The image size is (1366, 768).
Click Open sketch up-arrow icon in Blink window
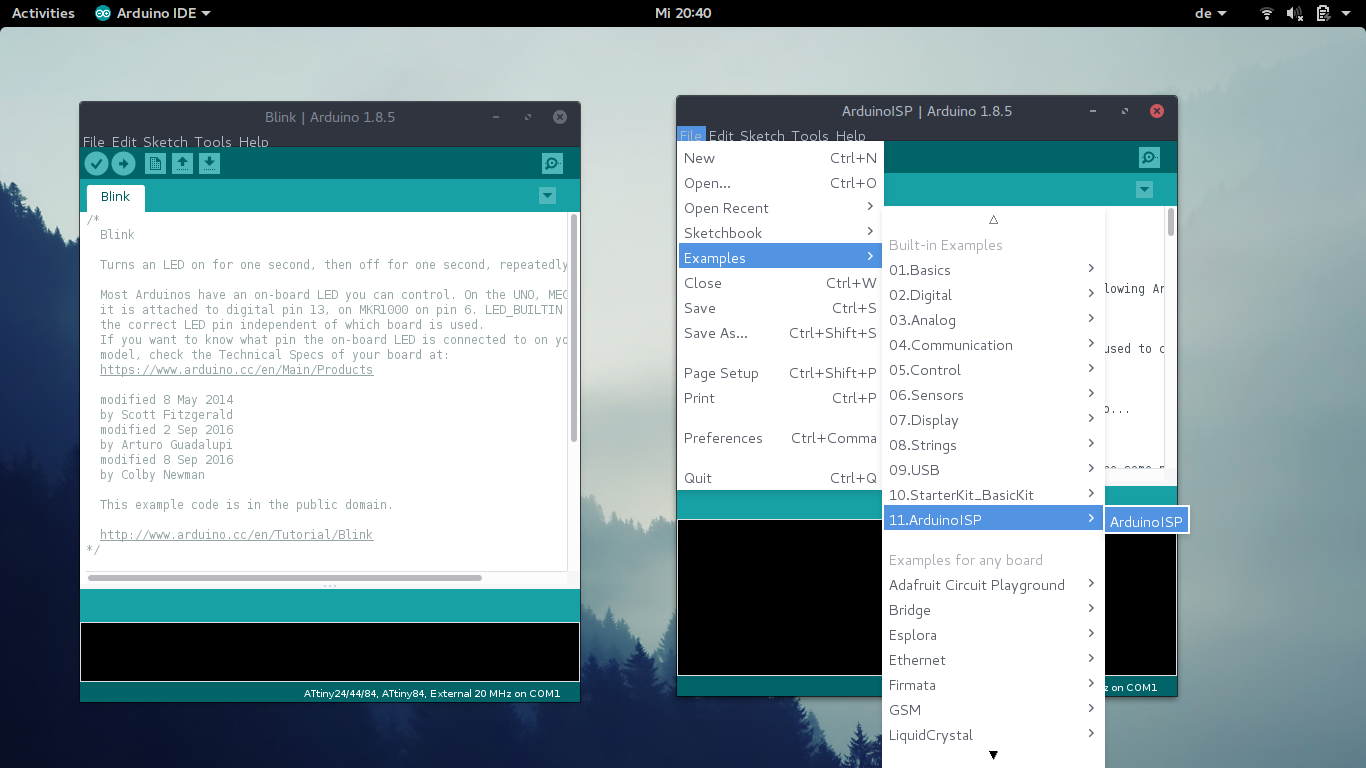[182, 164]
